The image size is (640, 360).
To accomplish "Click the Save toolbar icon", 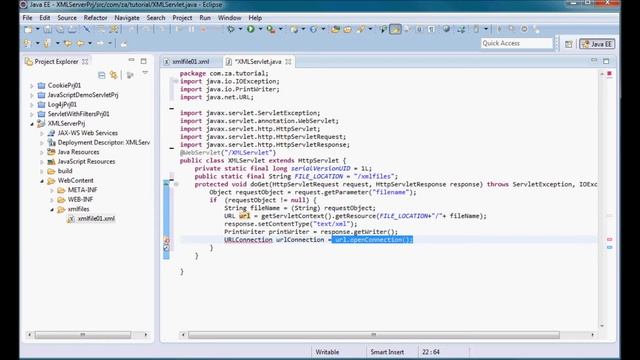I will tap(48, 29).
